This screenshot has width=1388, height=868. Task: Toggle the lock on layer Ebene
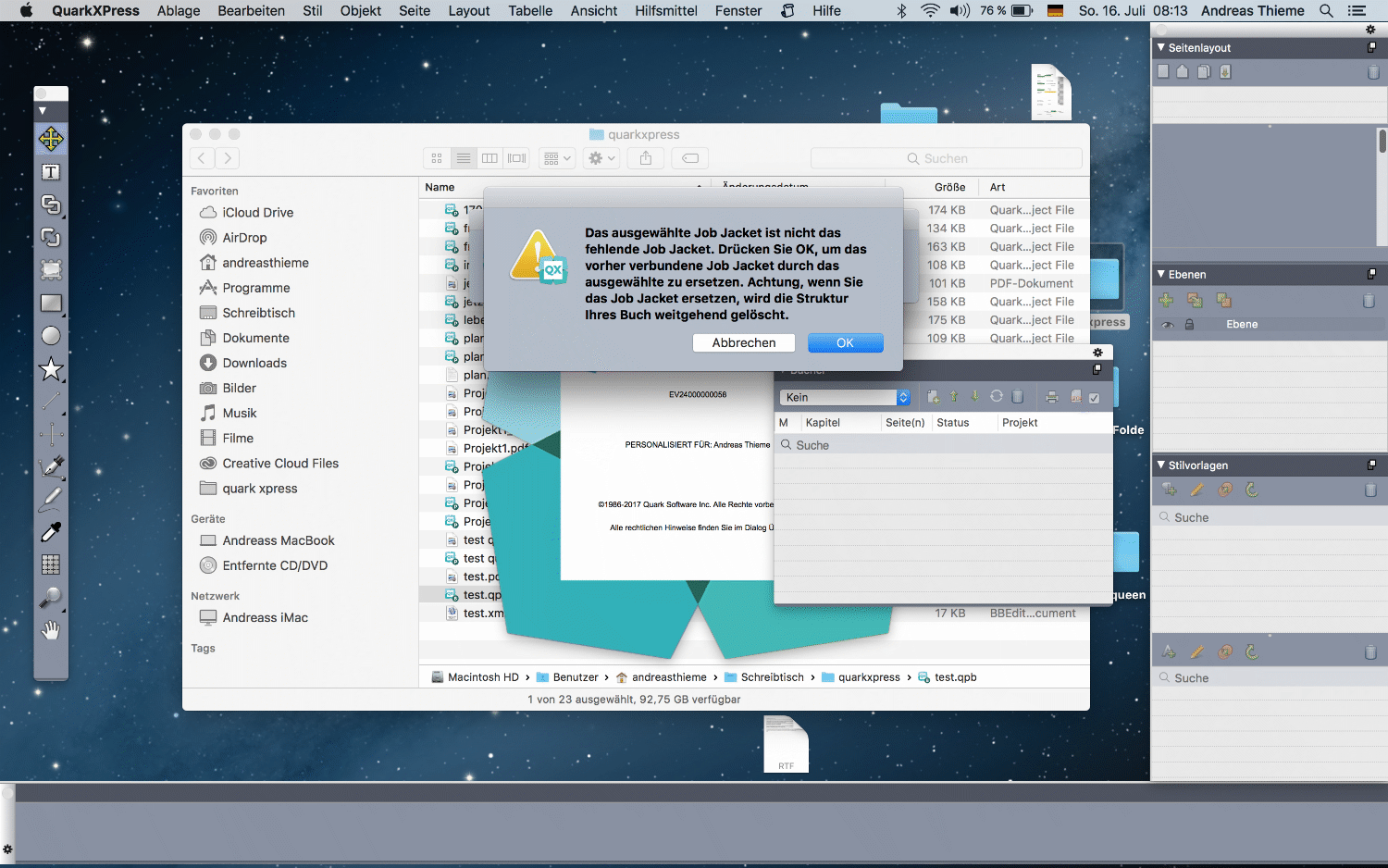tap(1189, 325)
